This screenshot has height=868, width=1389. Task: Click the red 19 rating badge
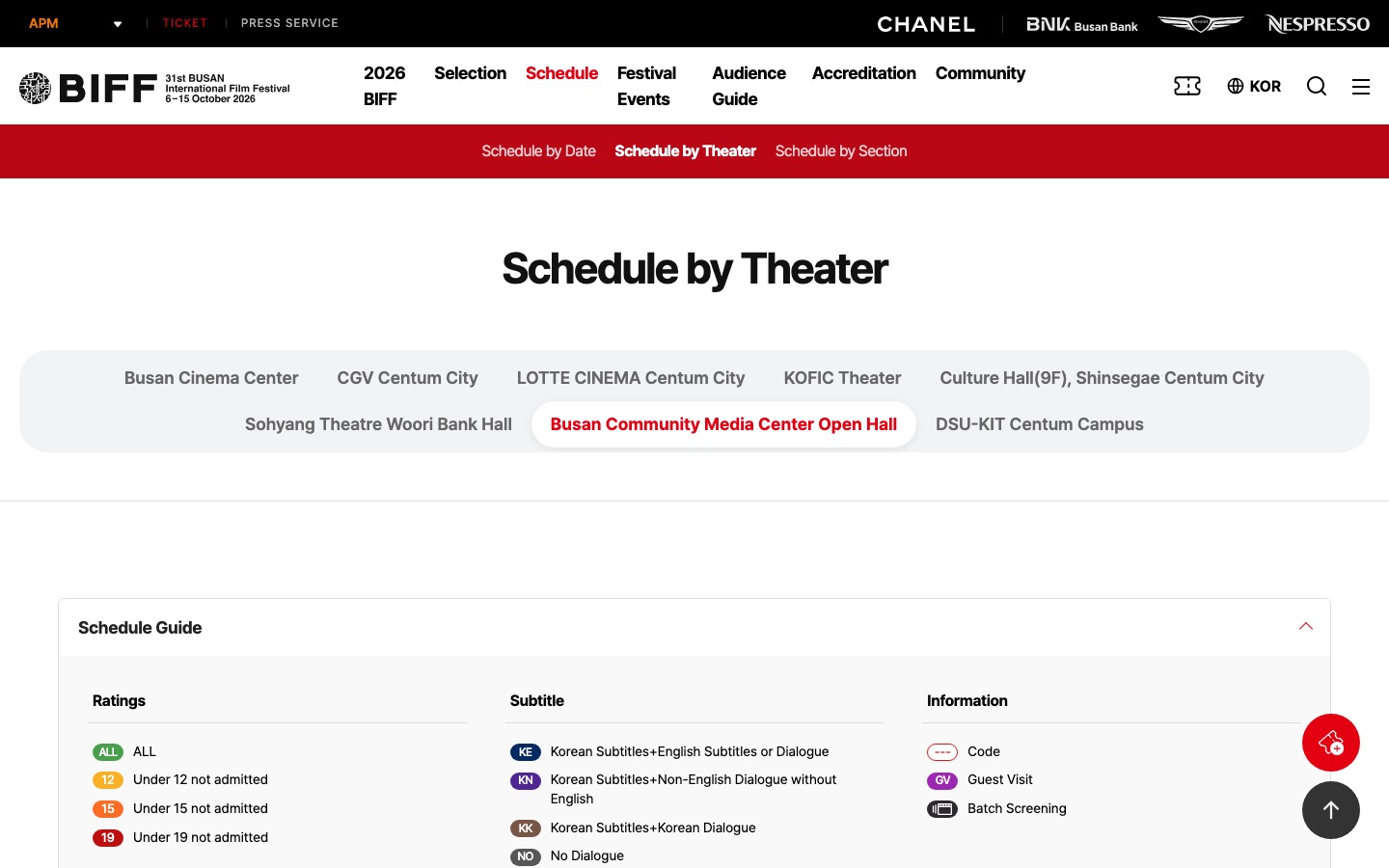pyautogui.click(x=108, y=838)
